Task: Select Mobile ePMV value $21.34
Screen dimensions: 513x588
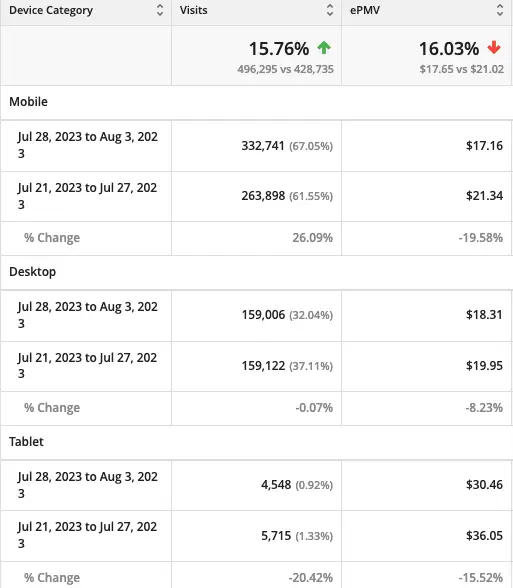Action: [484, 196]
